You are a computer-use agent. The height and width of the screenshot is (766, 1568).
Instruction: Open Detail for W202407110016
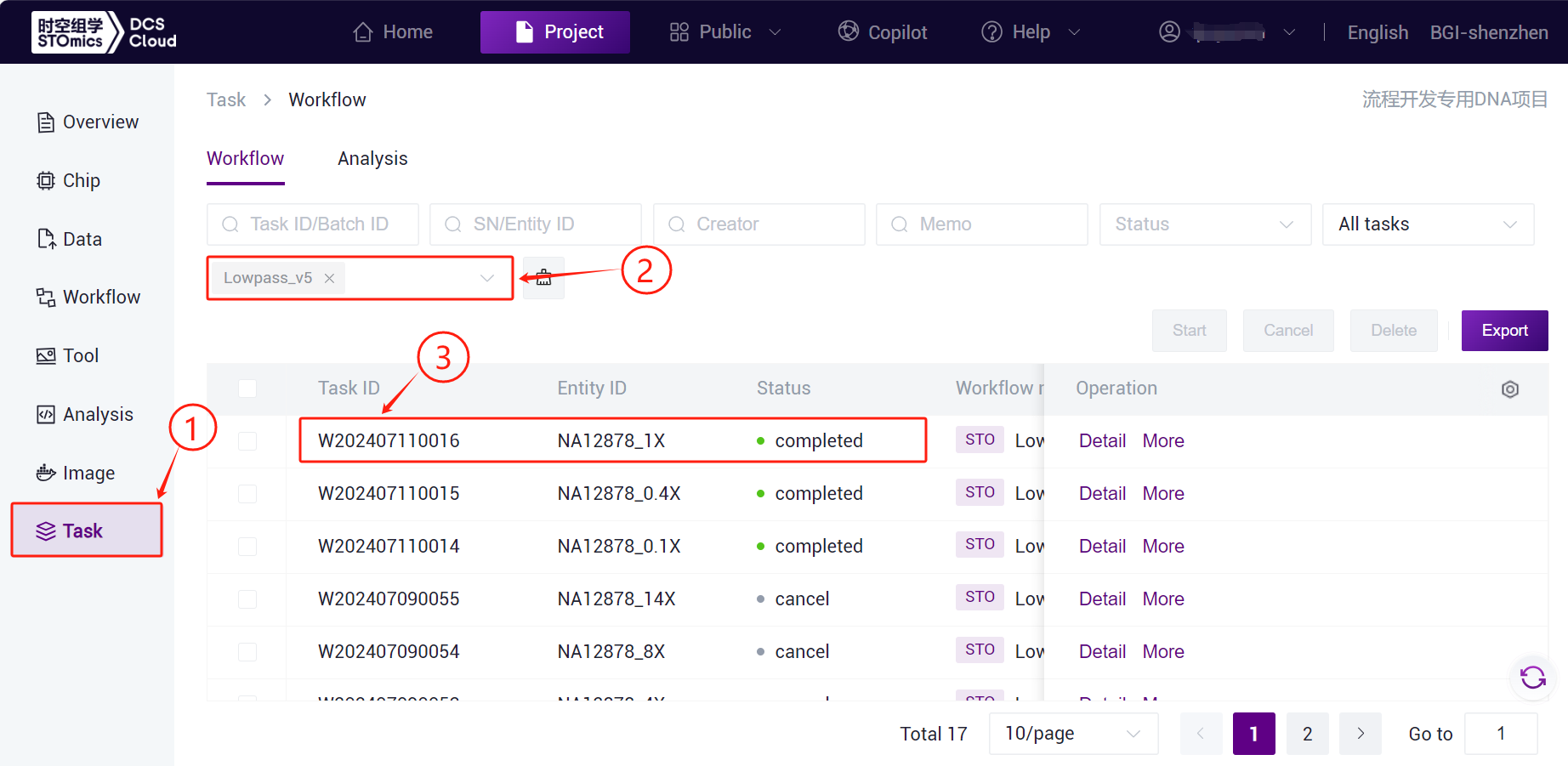point(1102,440)
